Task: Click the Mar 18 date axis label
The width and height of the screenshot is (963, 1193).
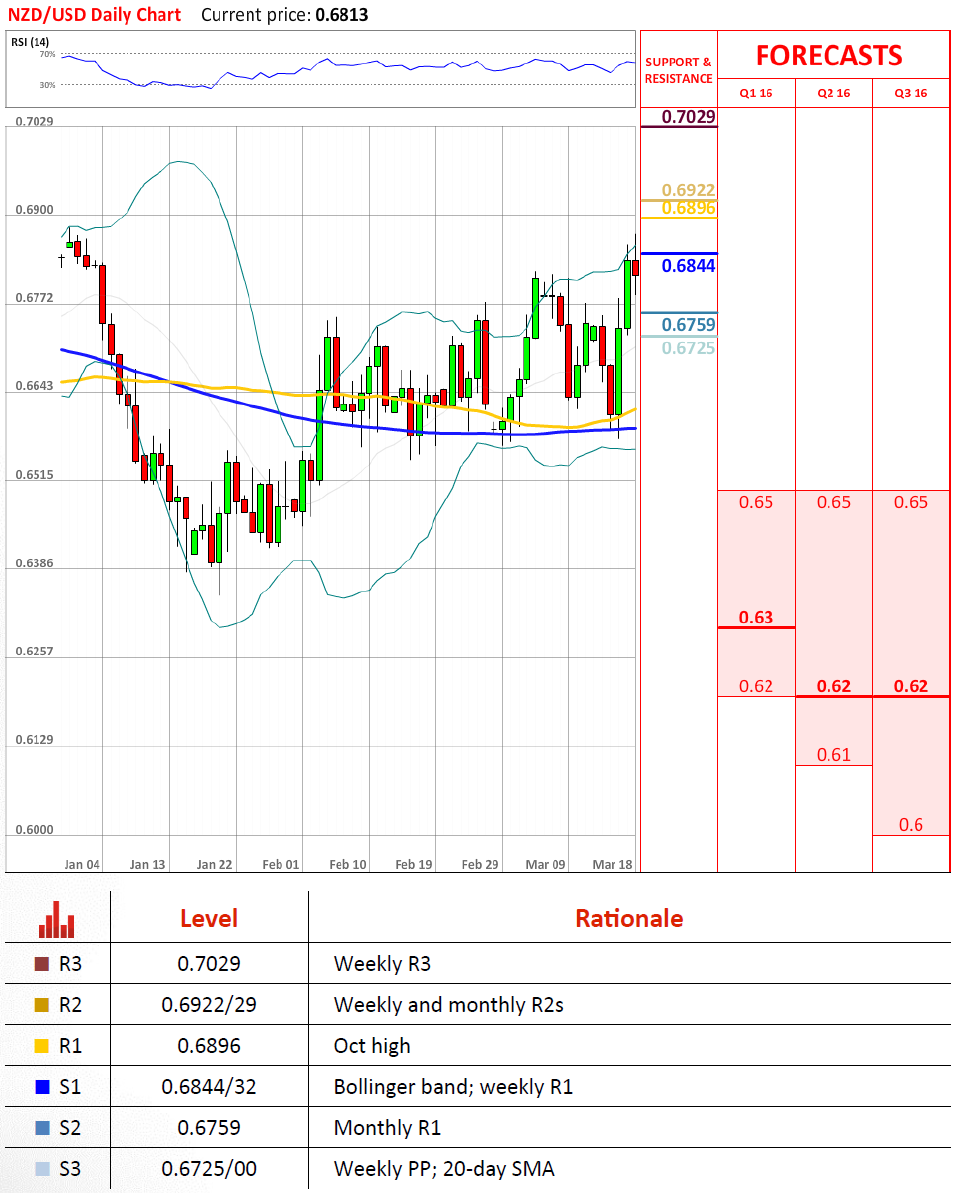Action: pos(612,864)
